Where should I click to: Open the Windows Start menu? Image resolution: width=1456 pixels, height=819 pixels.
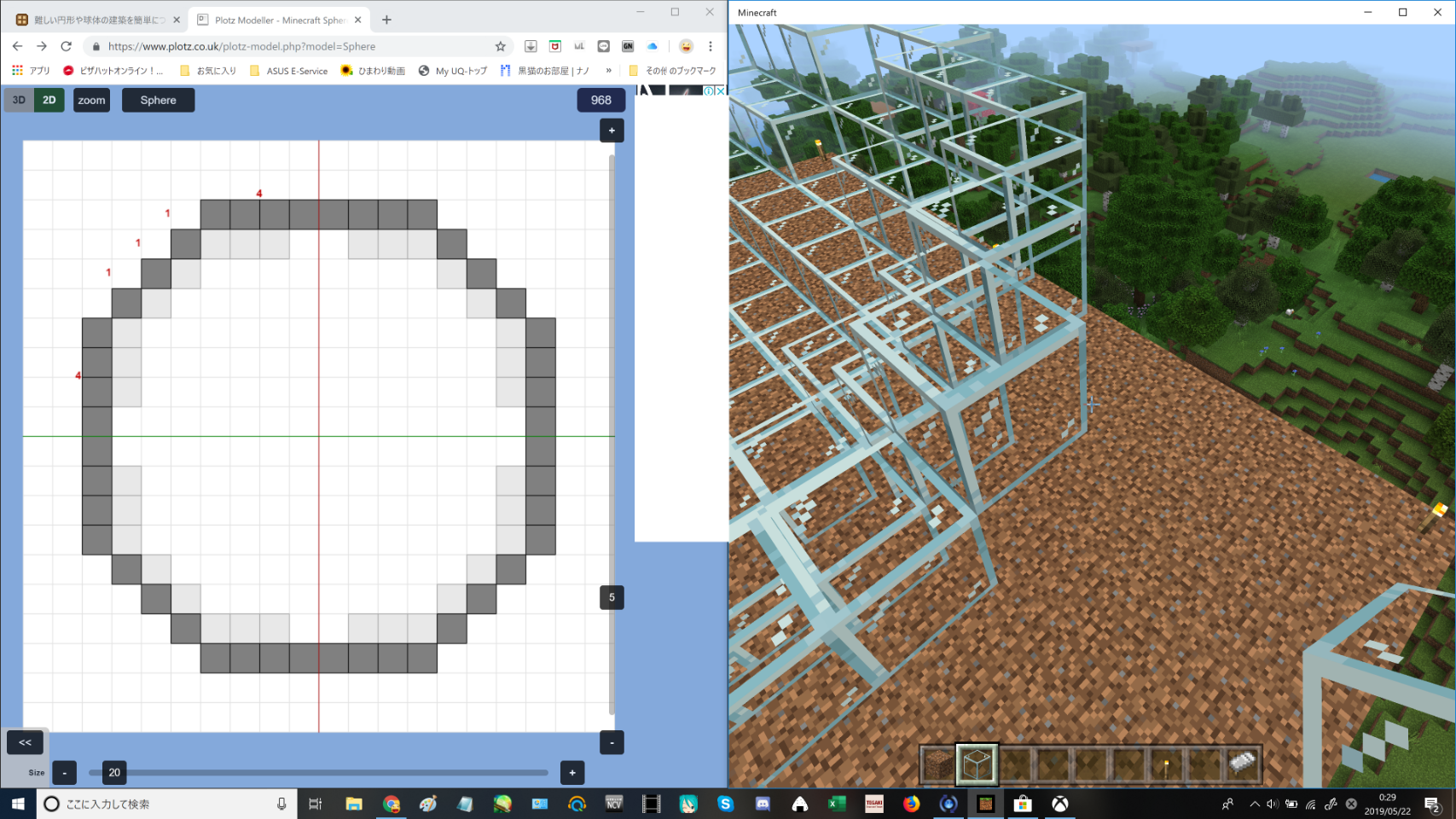pos(18,804)
